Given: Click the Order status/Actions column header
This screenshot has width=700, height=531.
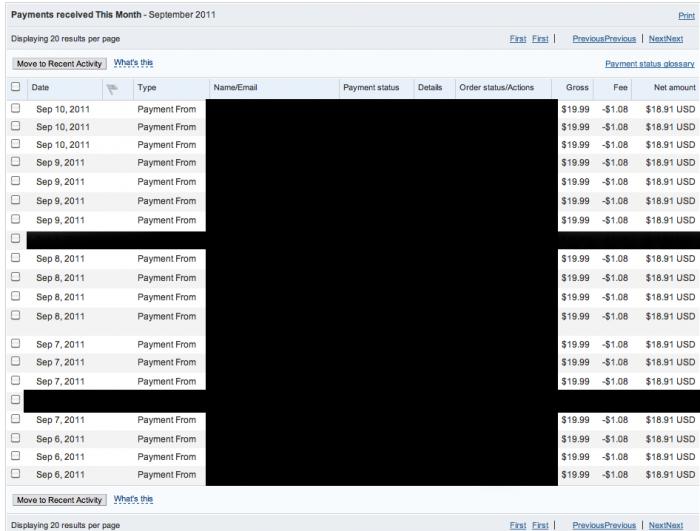Looking at the screenshot, I should tap(496, 88).
